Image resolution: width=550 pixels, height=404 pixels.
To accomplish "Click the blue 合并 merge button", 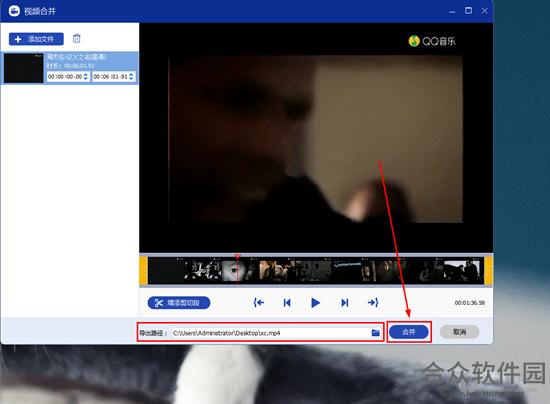I will click(x=409, y=332).
